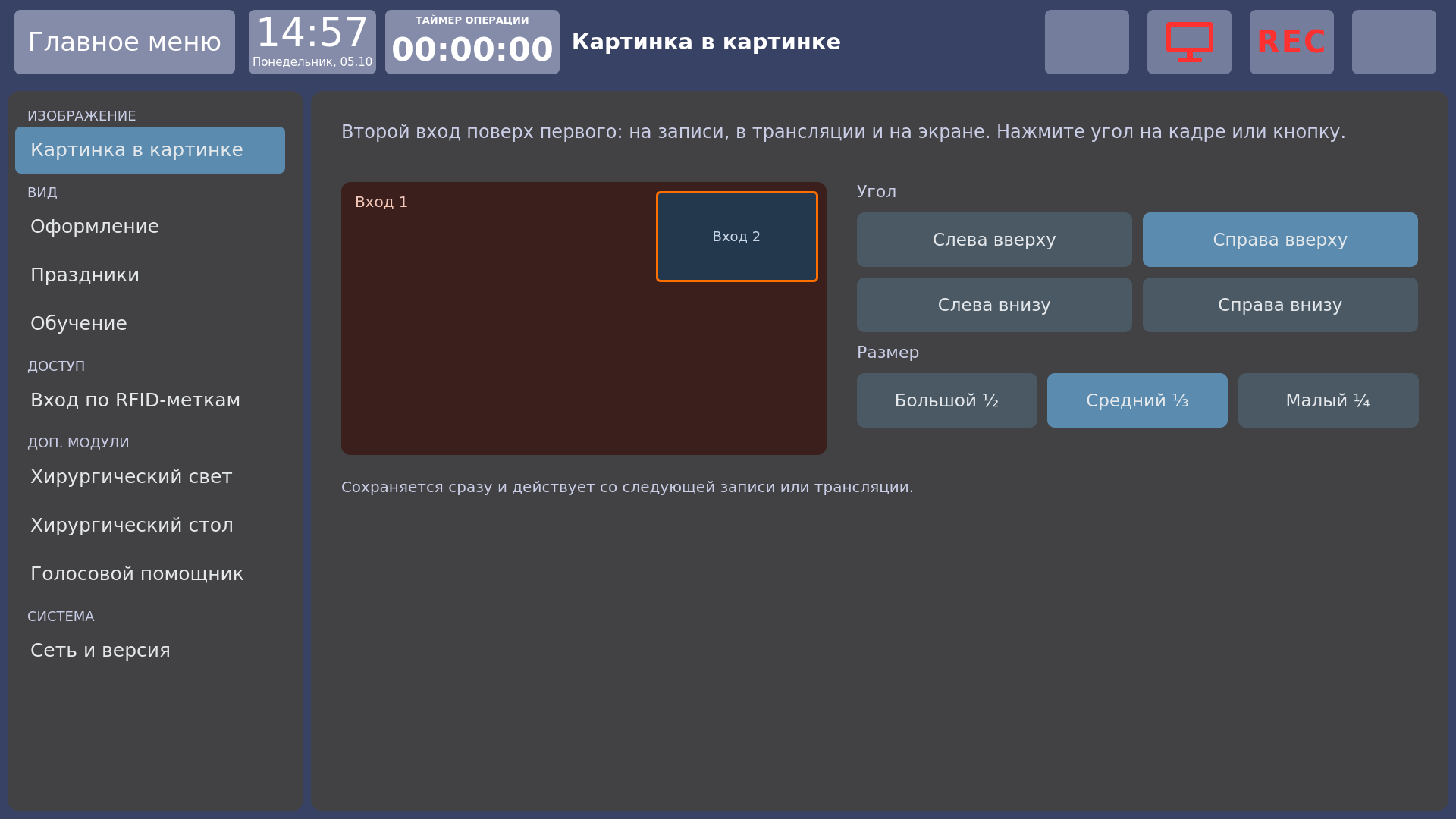Open Хирургический стол module

click(x=150, y=526)
